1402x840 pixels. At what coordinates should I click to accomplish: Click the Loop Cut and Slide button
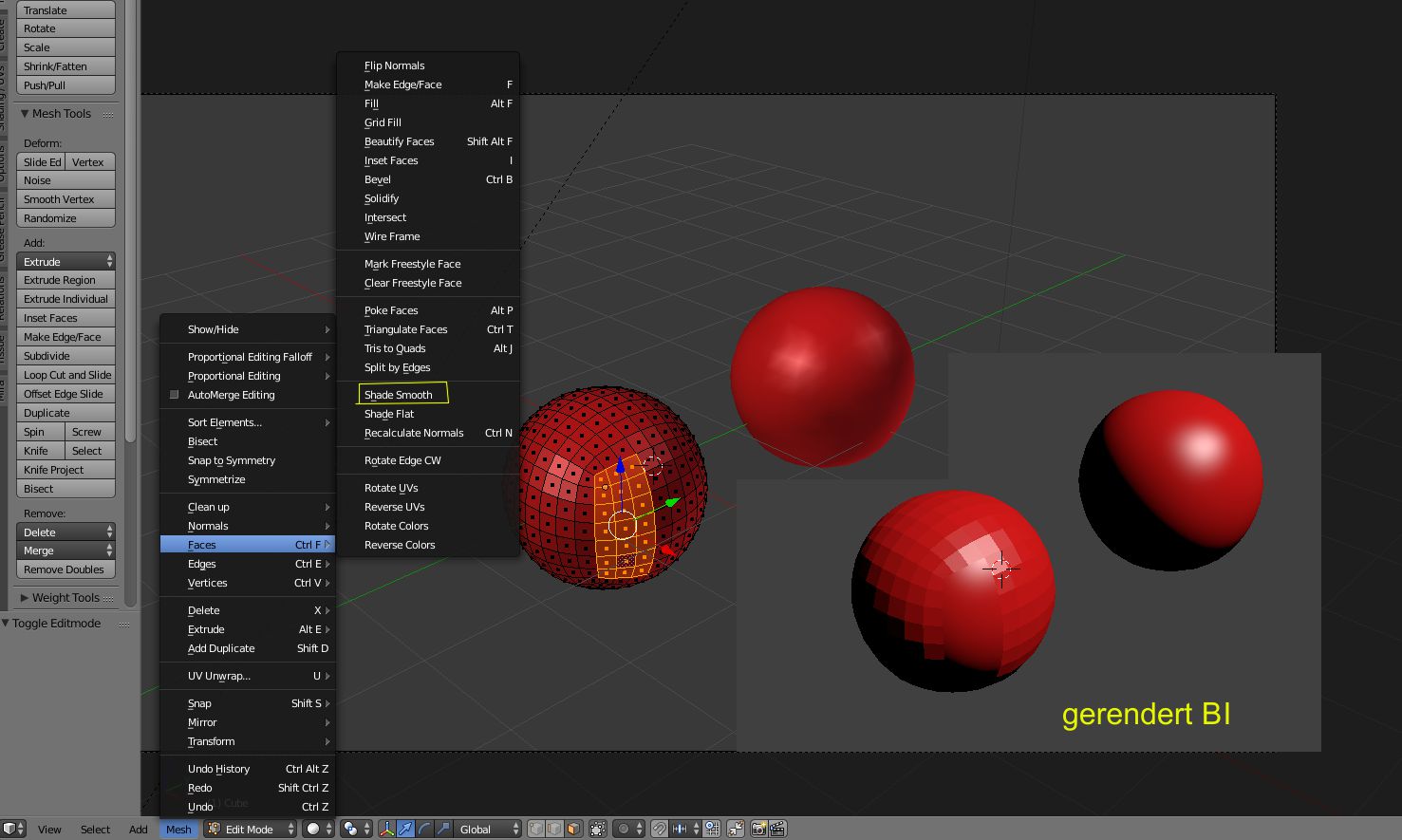(66, 375)
